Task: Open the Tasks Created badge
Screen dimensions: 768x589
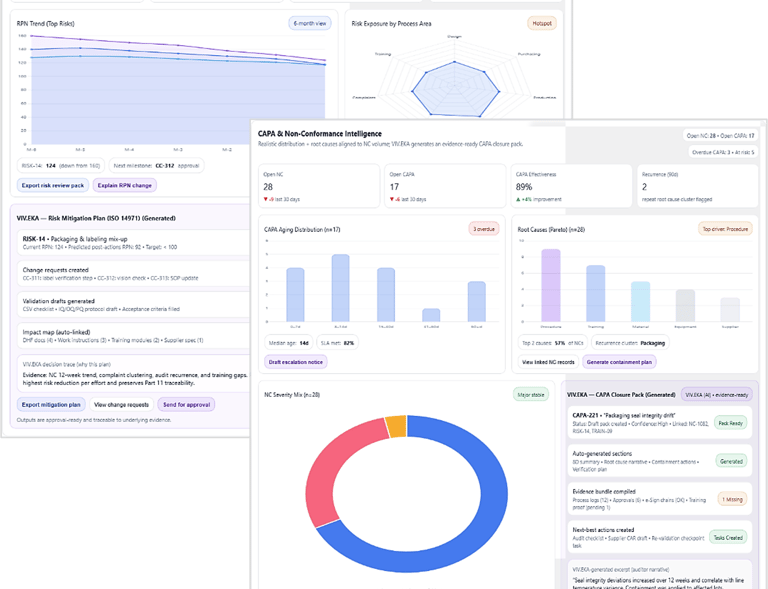Action: pos(728,538)
